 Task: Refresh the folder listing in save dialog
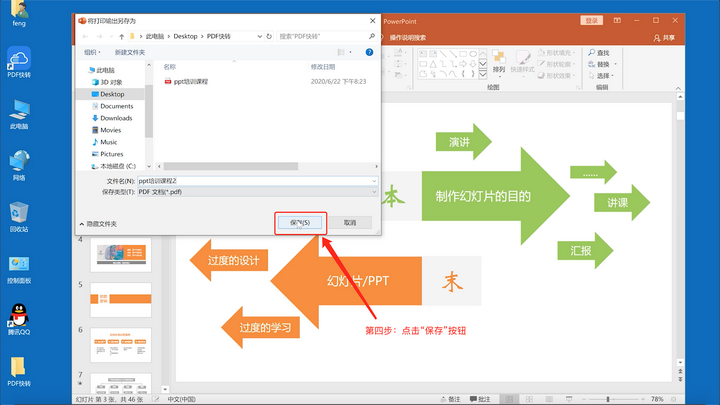pos(269,36)
